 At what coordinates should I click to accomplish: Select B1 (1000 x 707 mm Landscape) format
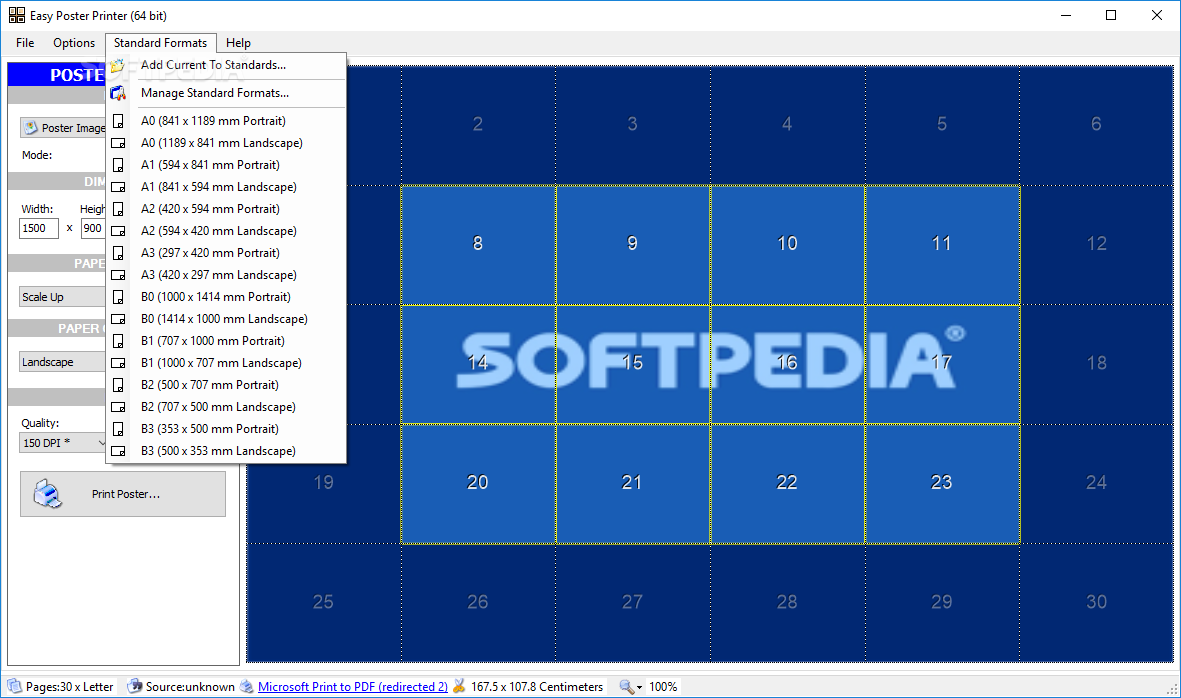226,363
